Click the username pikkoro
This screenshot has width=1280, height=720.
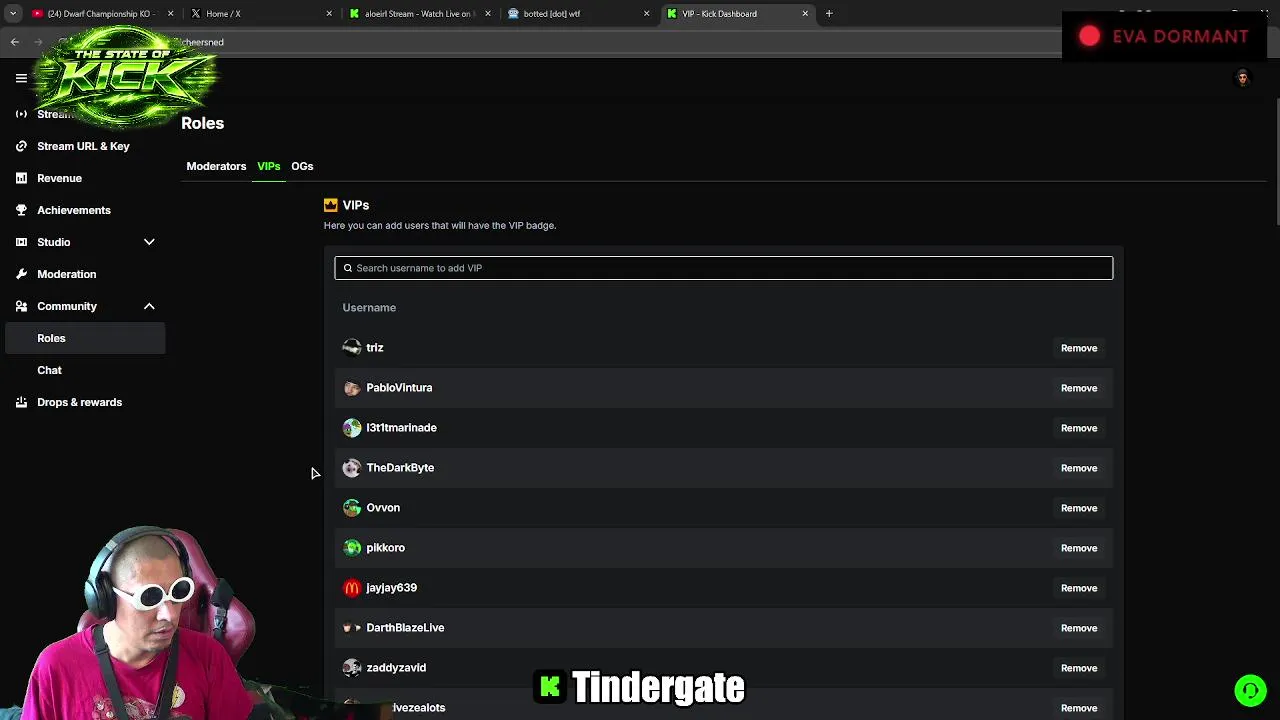[x=385, y=547]
